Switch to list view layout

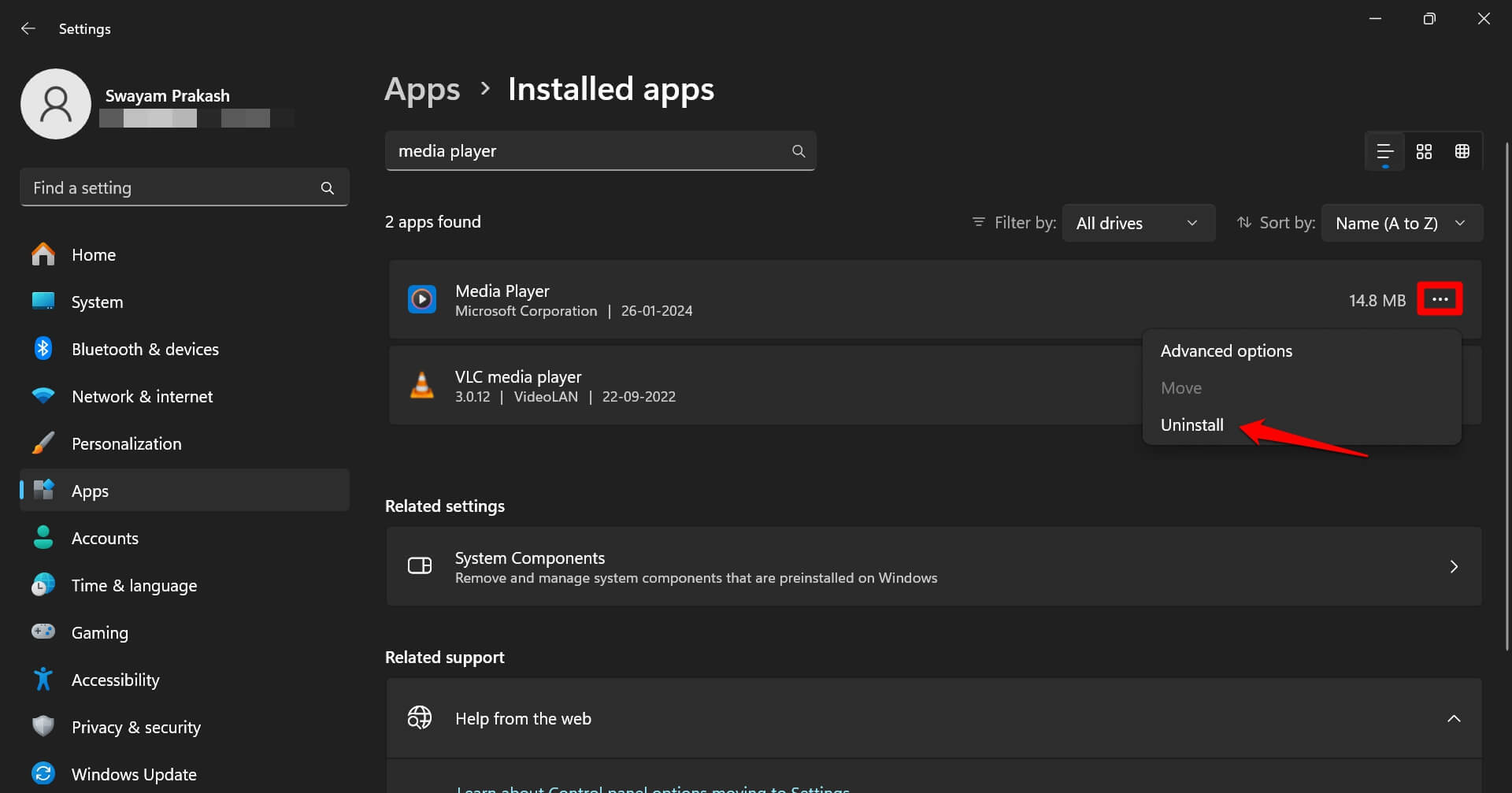1384,151
